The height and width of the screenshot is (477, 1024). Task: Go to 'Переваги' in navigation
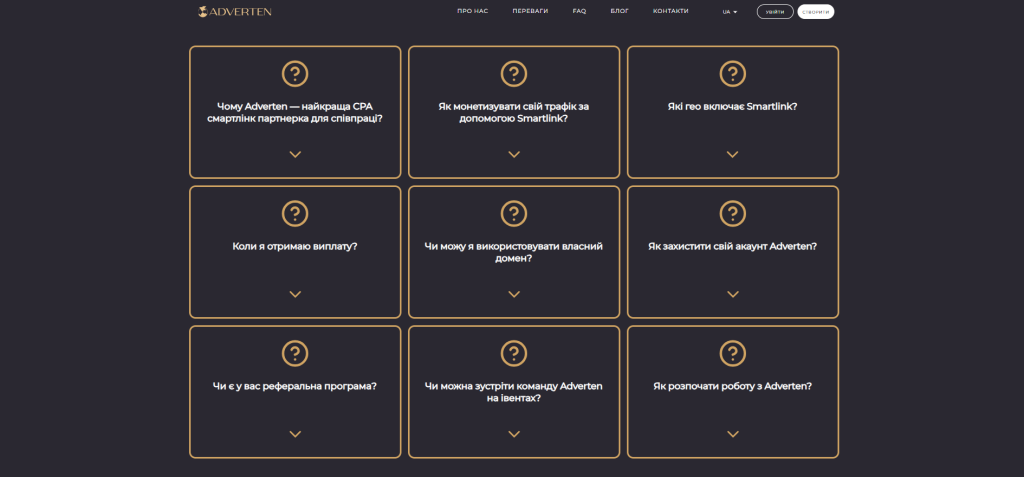530,11
